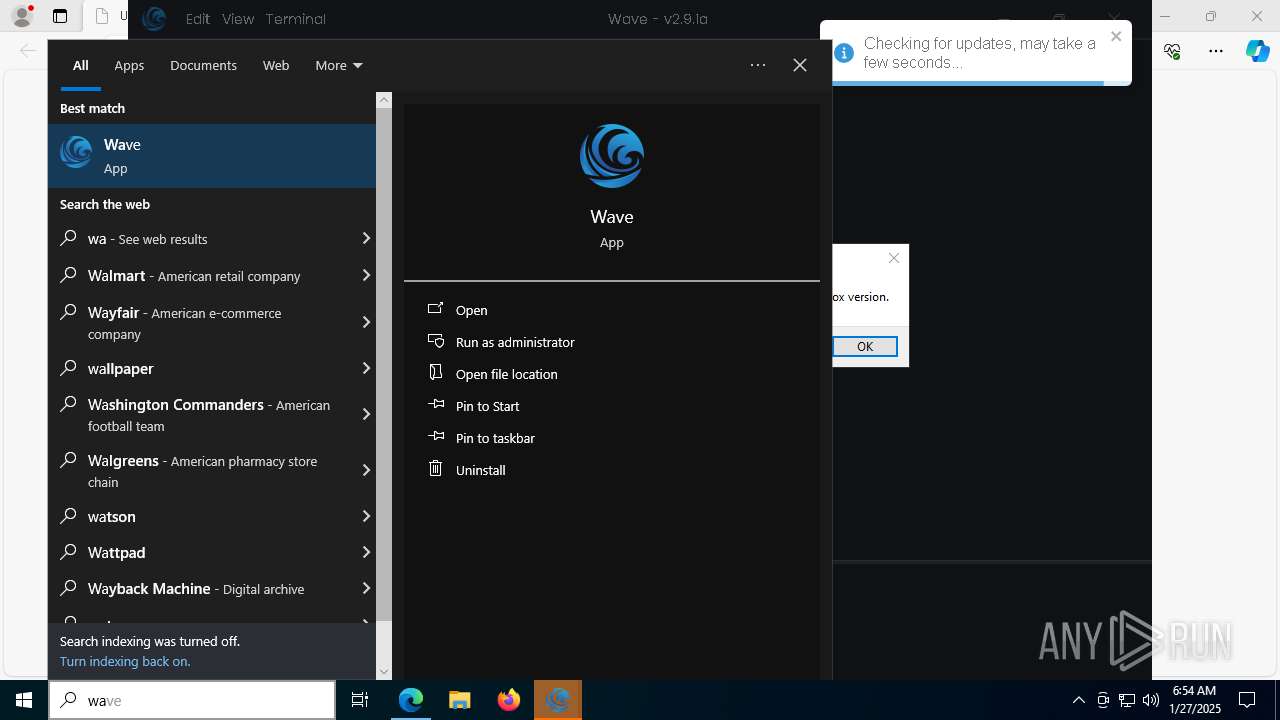Select the Wayfair web suggestion
Screen dimensions: 1280x720
point(212,322)
